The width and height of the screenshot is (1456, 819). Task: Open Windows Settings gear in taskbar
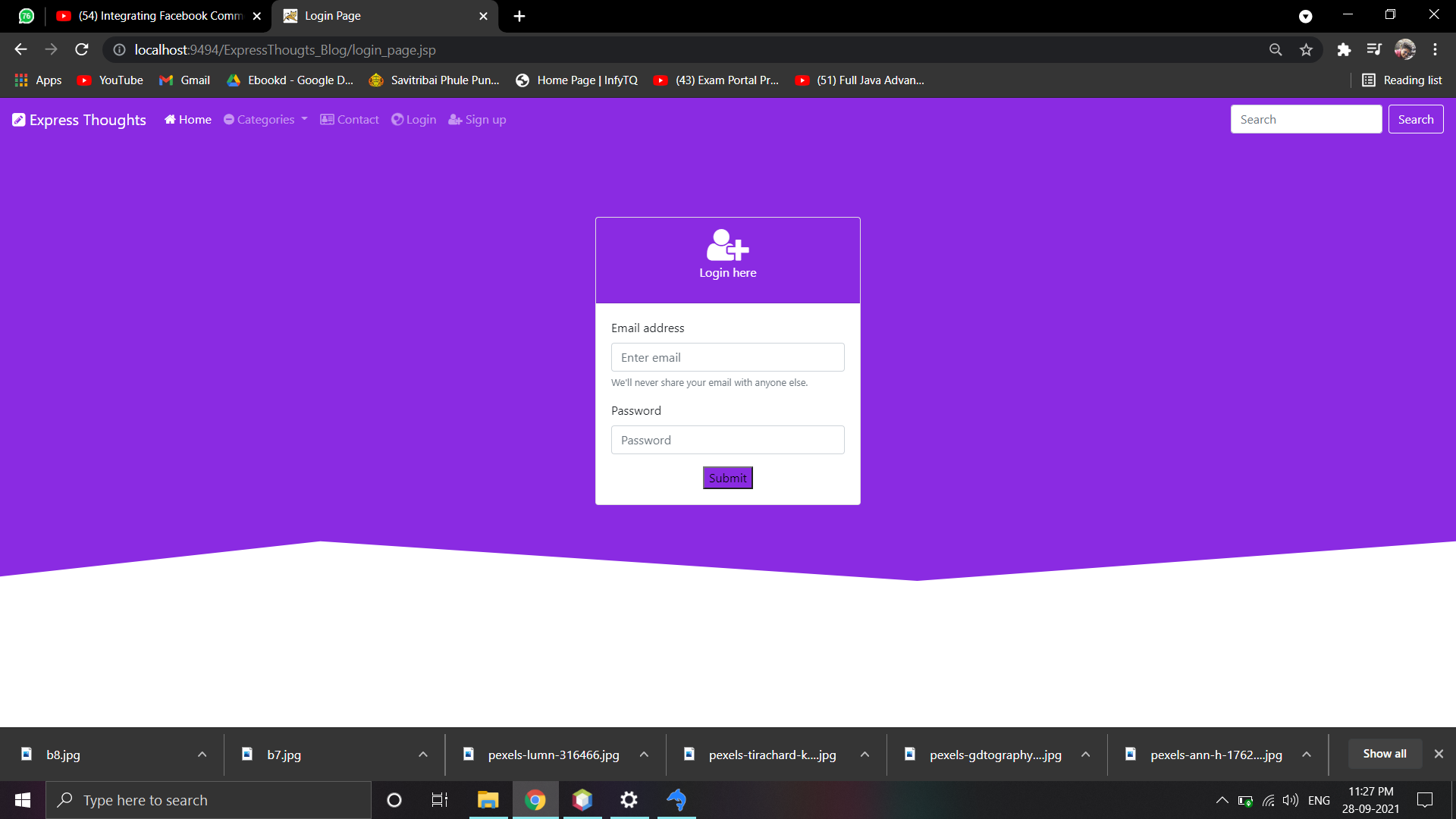[629, 800]
